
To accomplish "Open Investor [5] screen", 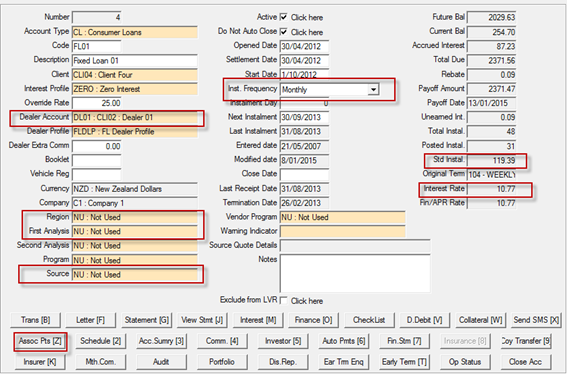I will [283, 341].
